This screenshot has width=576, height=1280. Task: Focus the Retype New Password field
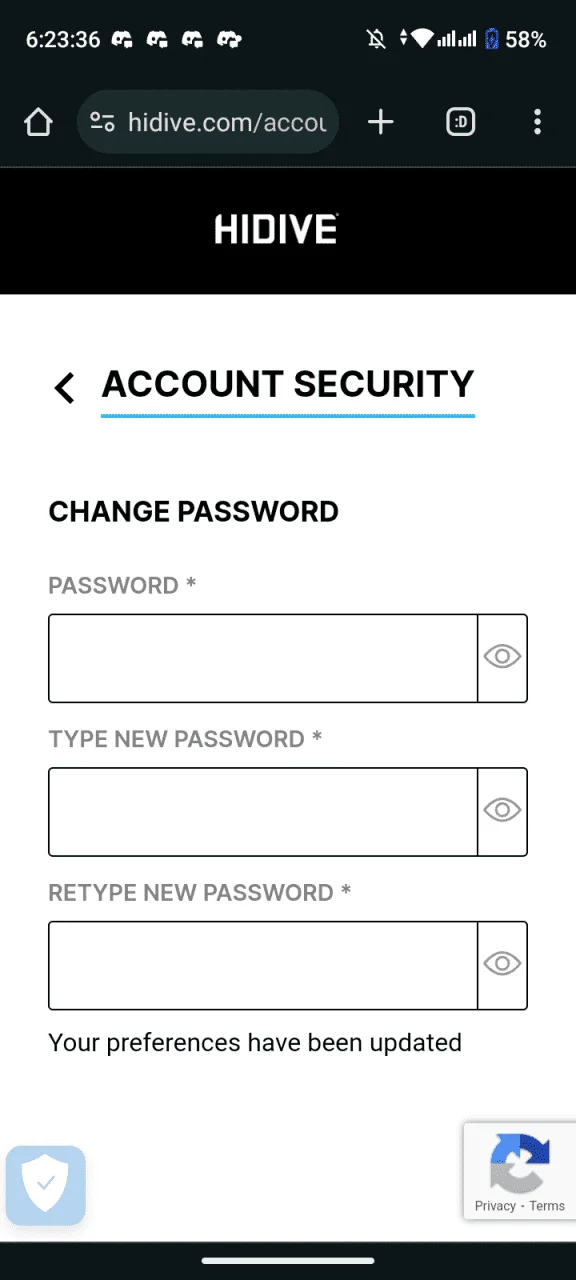(263, 965)
